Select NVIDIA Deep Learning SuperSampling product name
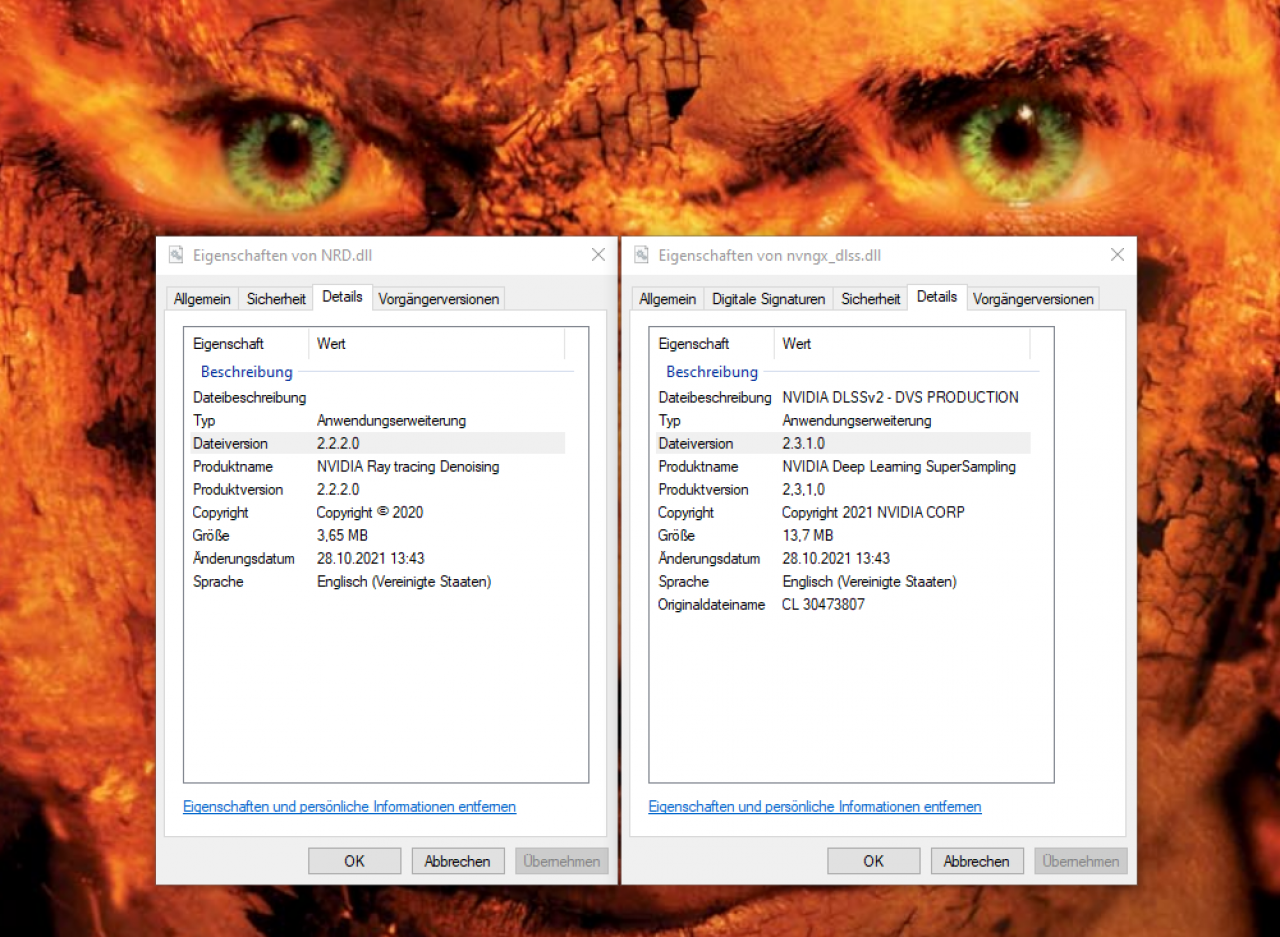This screenshot has width=1280, height=937. [x=899, y=467]
